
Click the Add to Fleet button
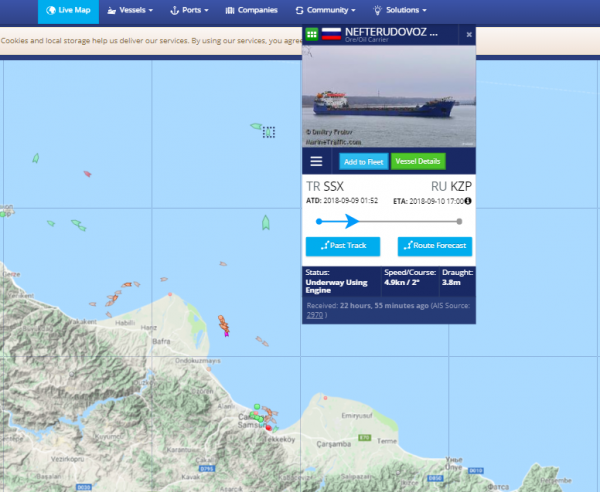point(363,162)
